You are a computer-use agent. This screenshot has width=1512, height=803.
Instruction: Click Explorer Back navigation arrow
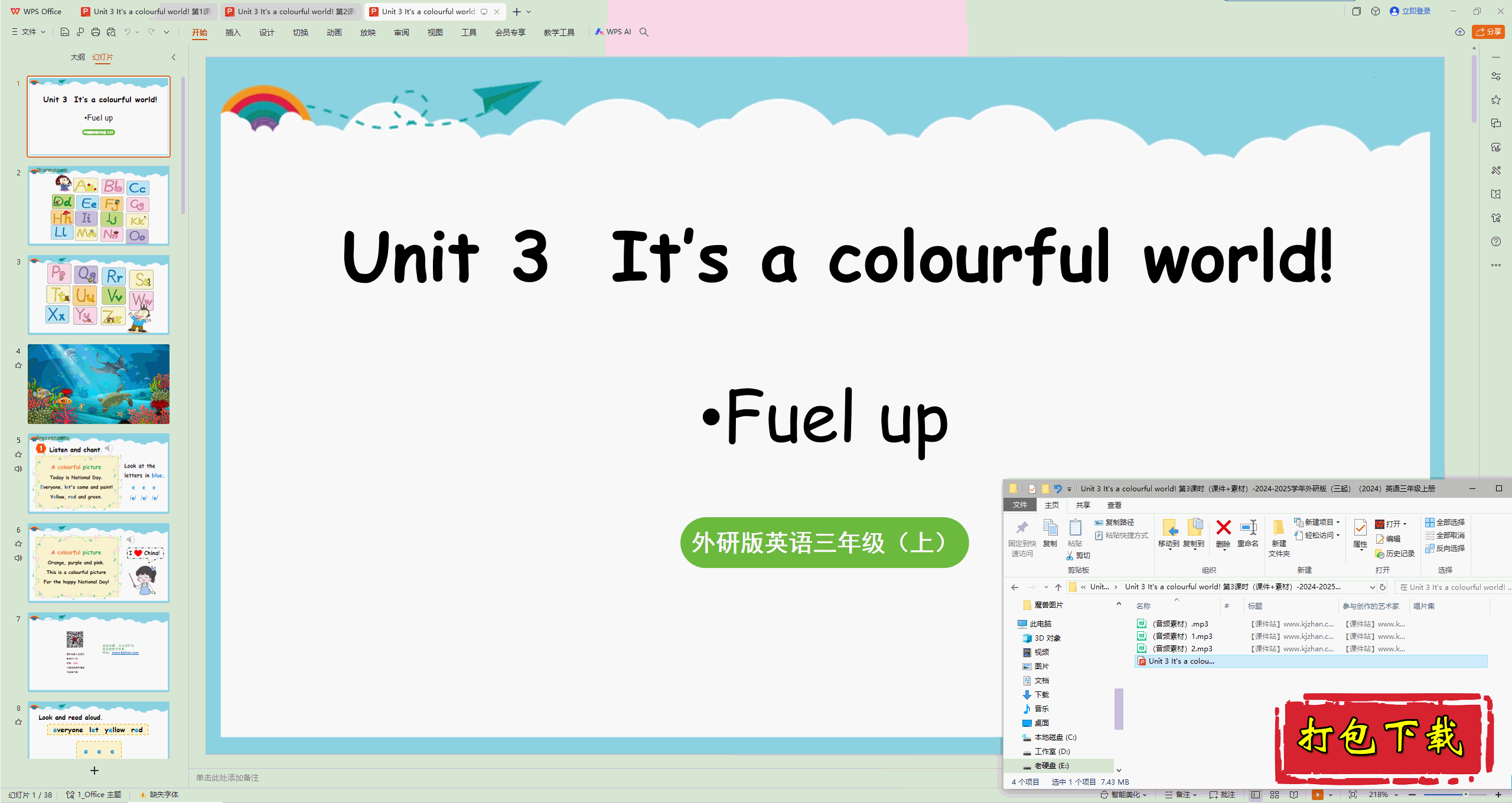1015,587
